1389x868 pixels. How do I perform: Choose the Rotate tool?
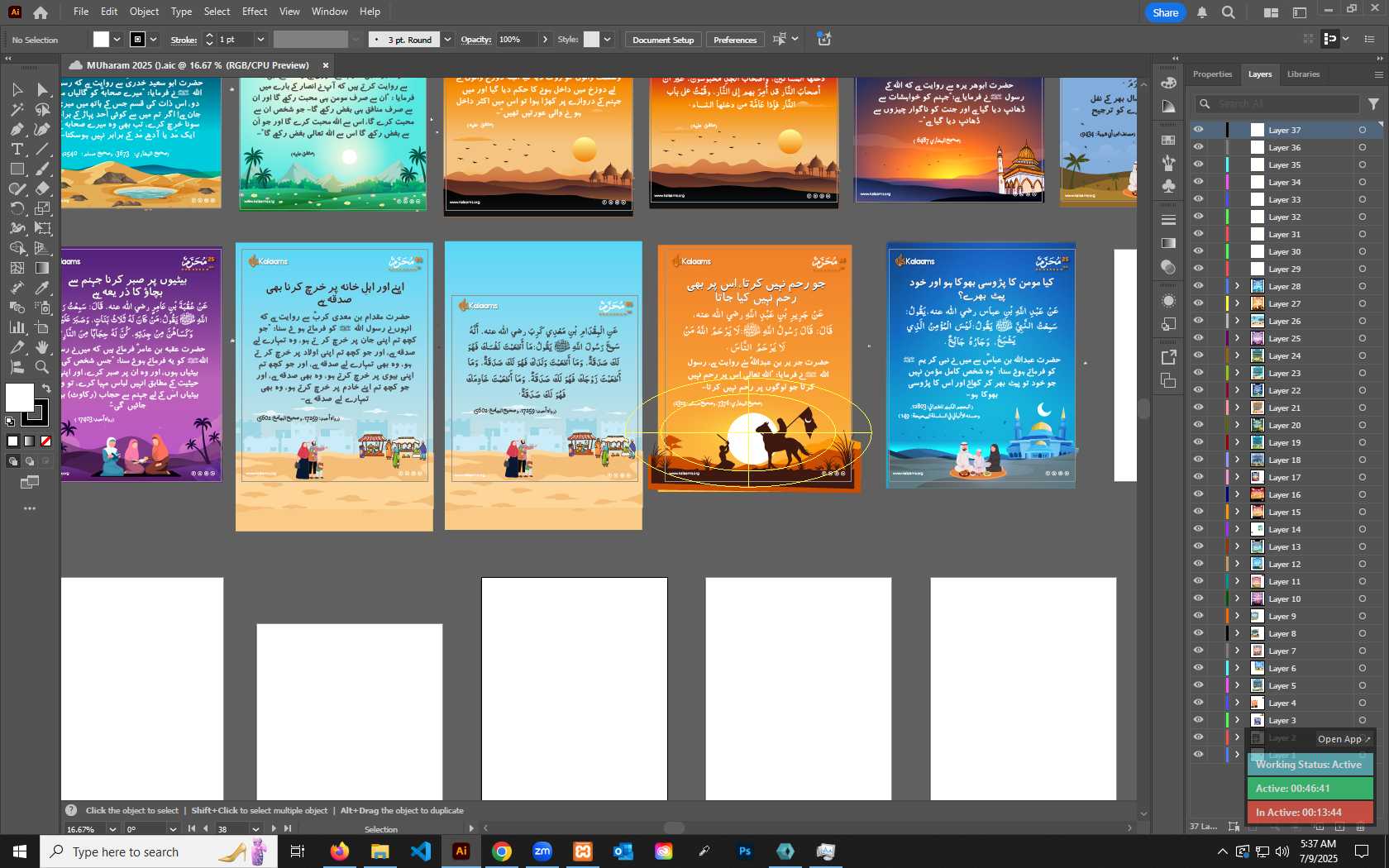(x=17, y=208)
